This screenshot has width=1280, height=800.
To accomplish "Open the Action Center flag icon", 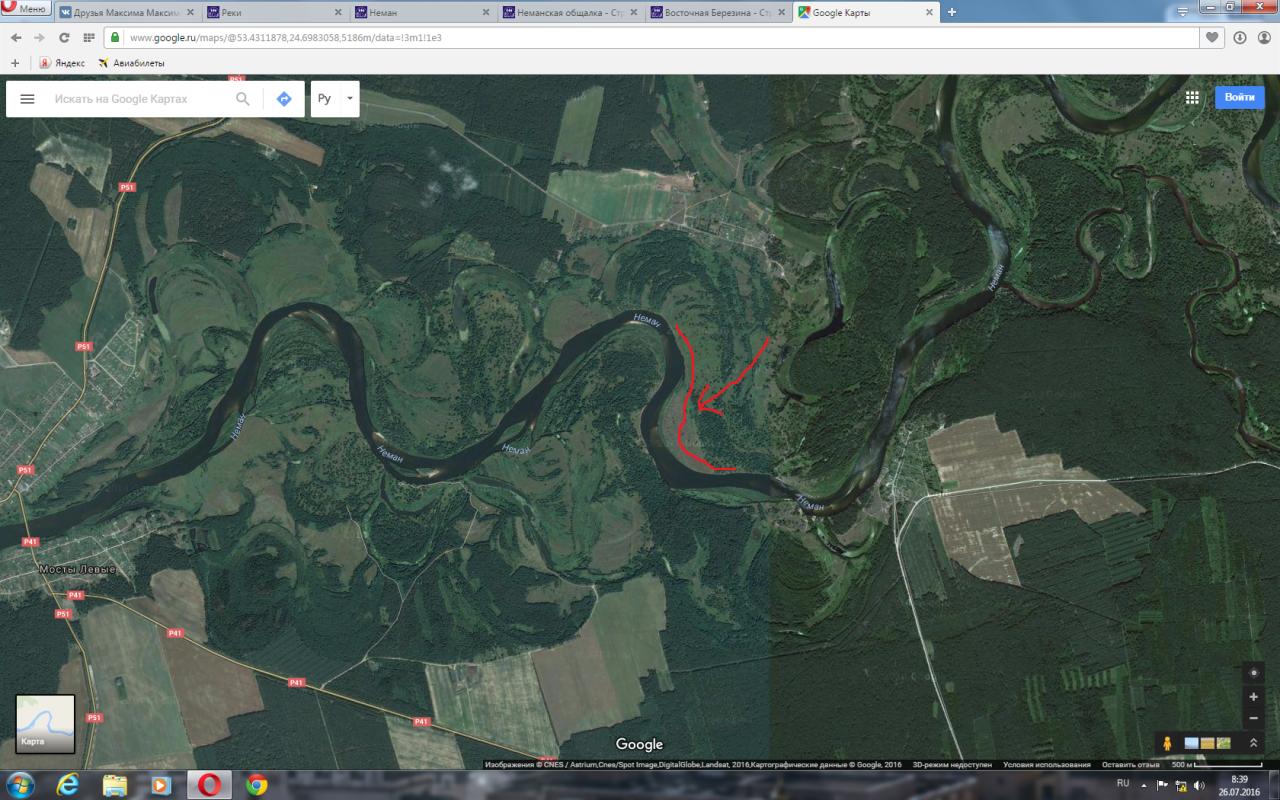I will tap(1163, 785).
